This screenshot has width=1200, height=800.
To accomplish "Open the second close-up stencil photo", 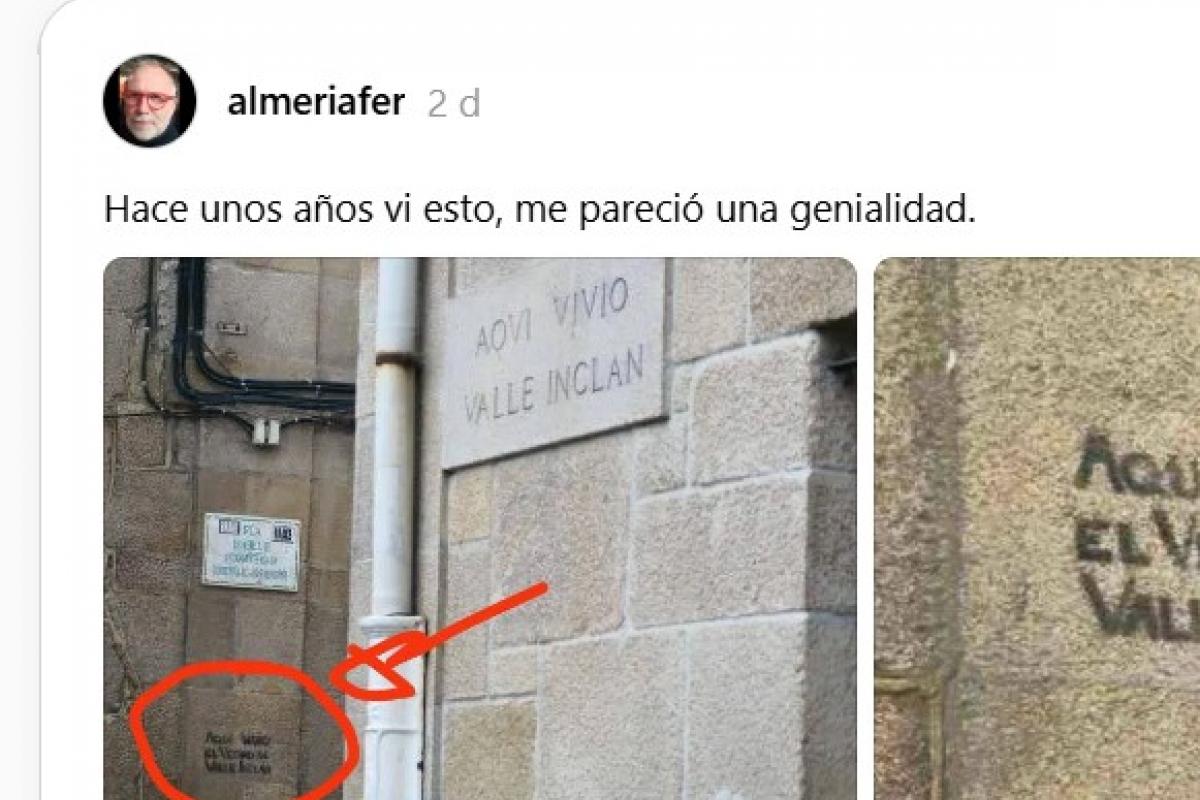I will click(x=1037, y=528).
